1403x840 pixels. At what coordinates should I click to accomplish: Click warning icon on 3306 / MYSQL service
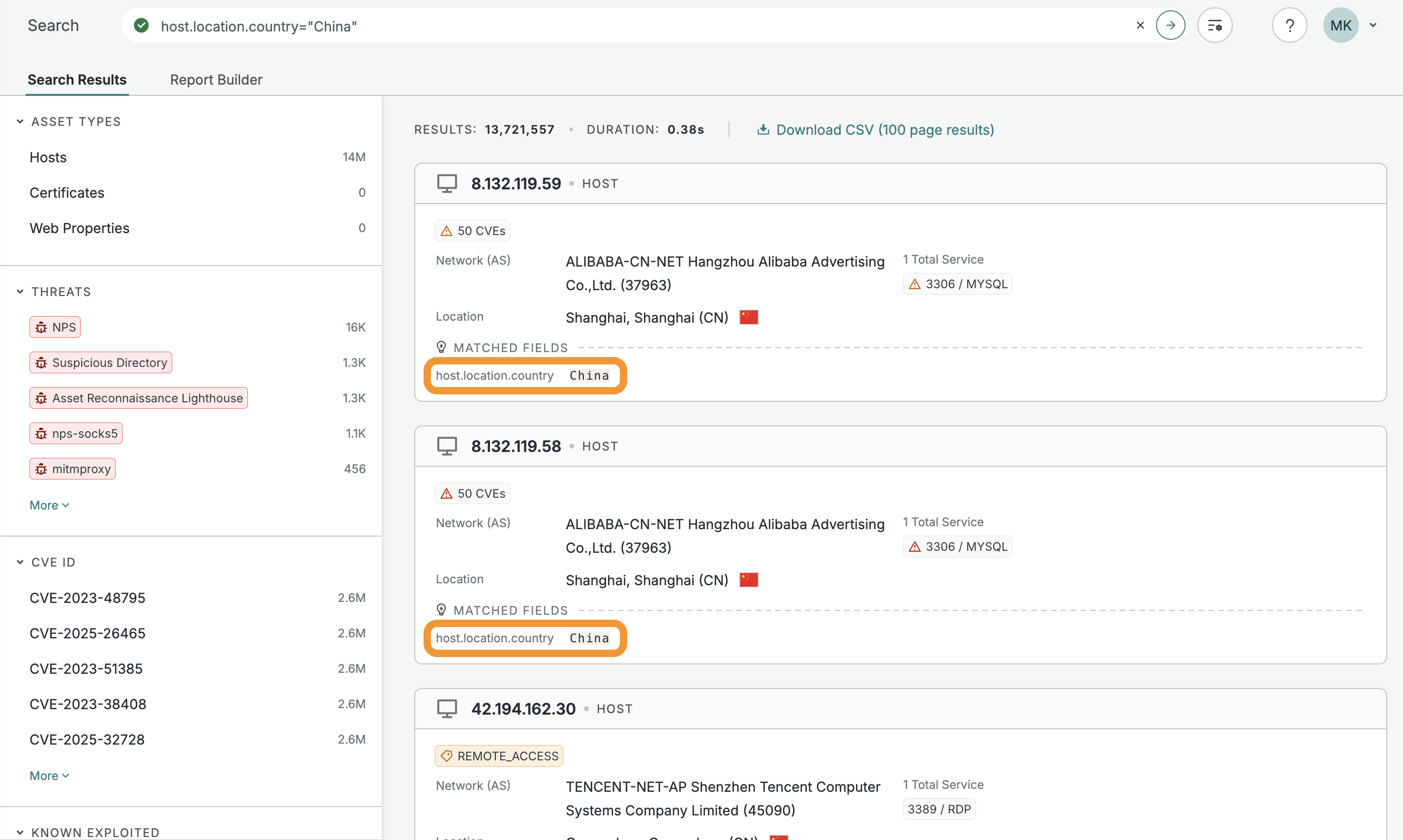pyautogui.click(x=915, y=284)
